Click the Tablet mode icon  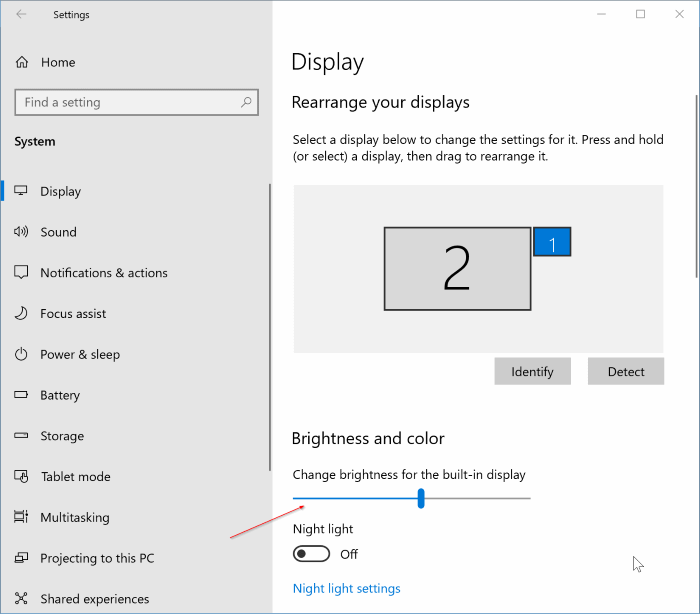point(21,477)
